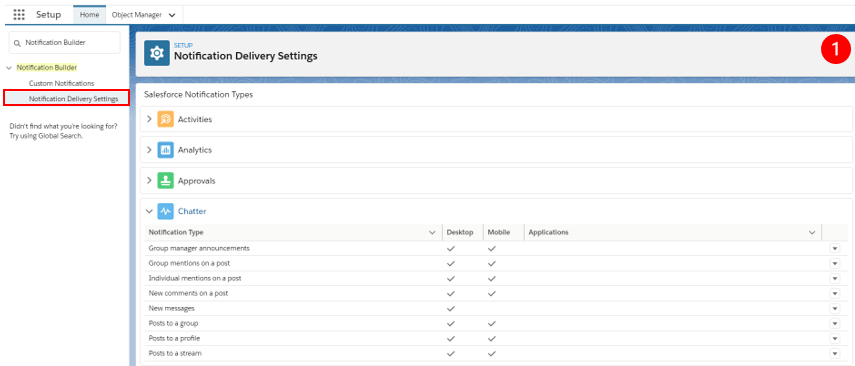Open row menu for New messages
Image resolution: width=855 pixels, height=366 pixels.
(x=835, y=308)
